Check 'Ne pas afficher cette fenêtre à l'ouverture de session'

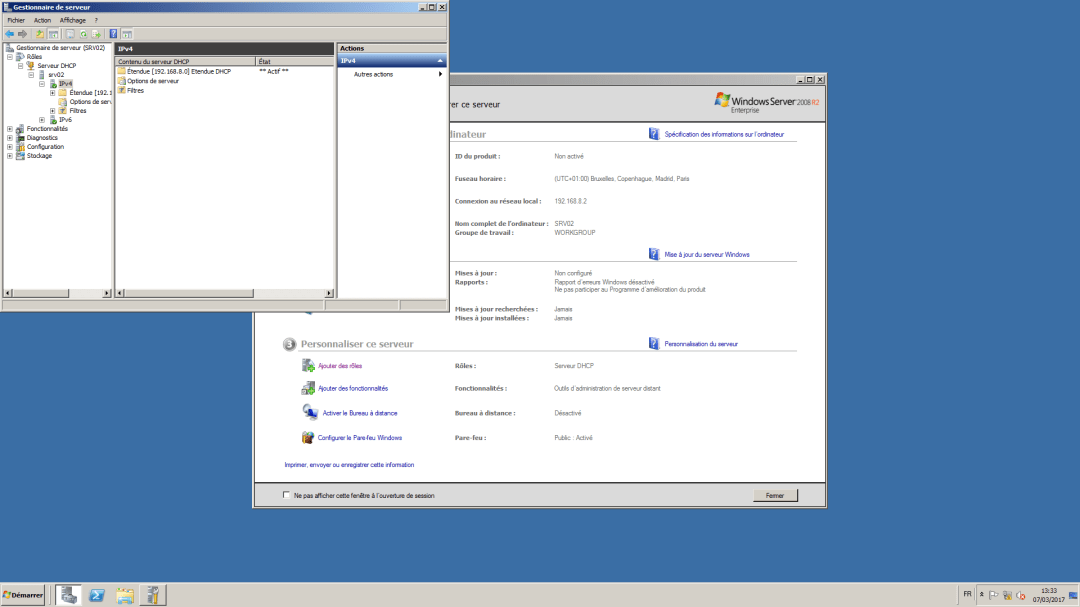[x=287, y=495]
